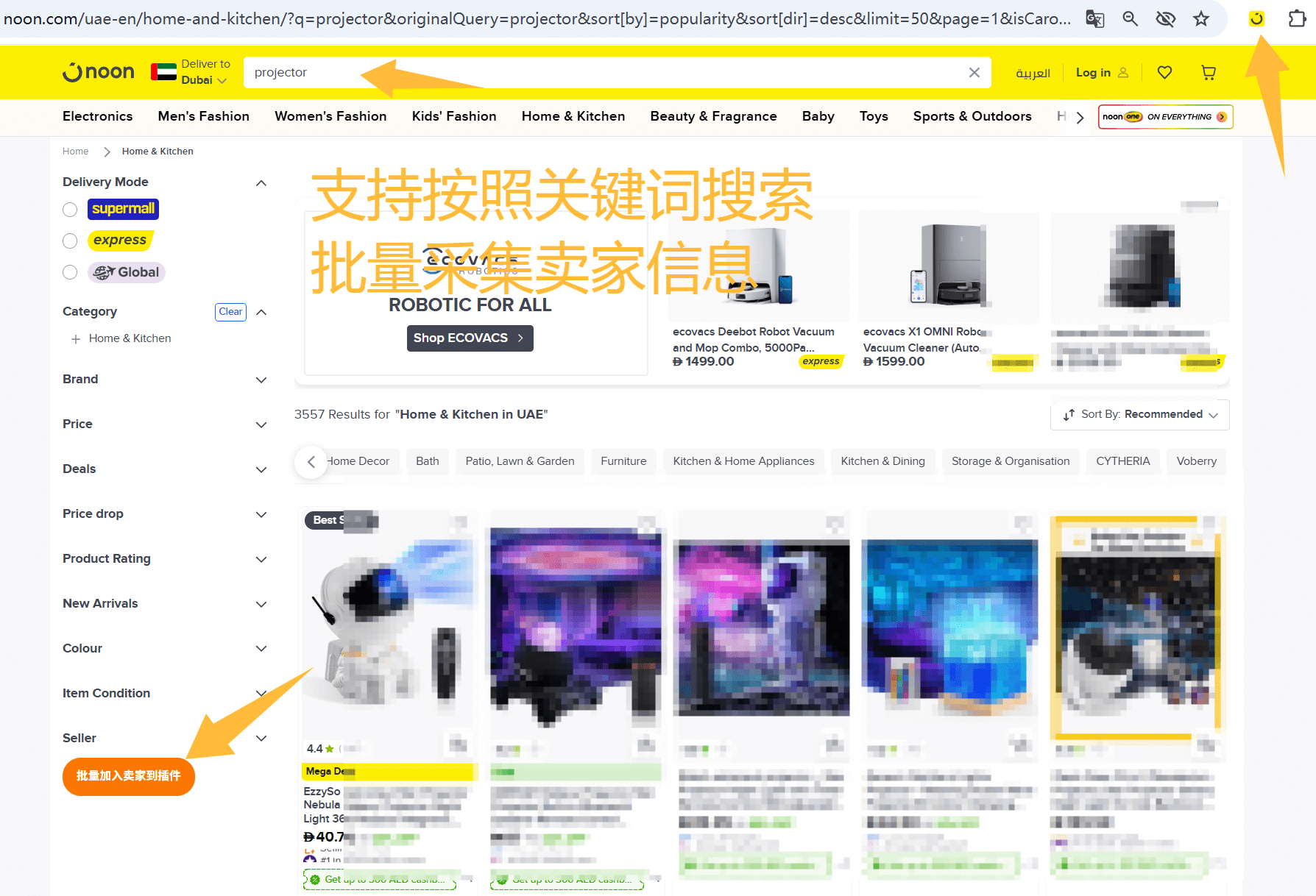
Task: Switch language to Arabic
Action: tap(1033, 72)
